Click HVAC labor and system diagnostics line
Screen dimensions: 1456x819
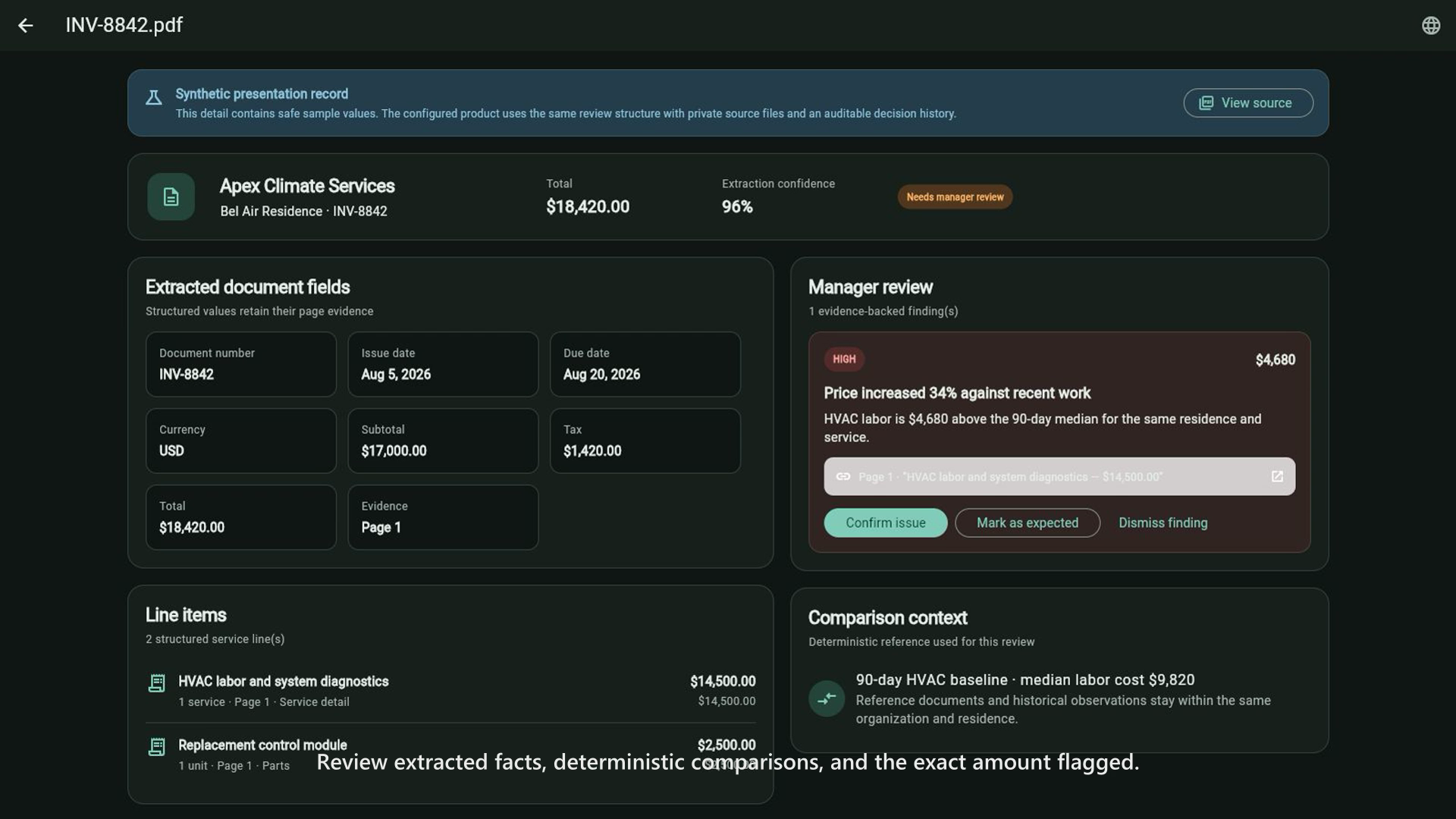pos(450,691)
